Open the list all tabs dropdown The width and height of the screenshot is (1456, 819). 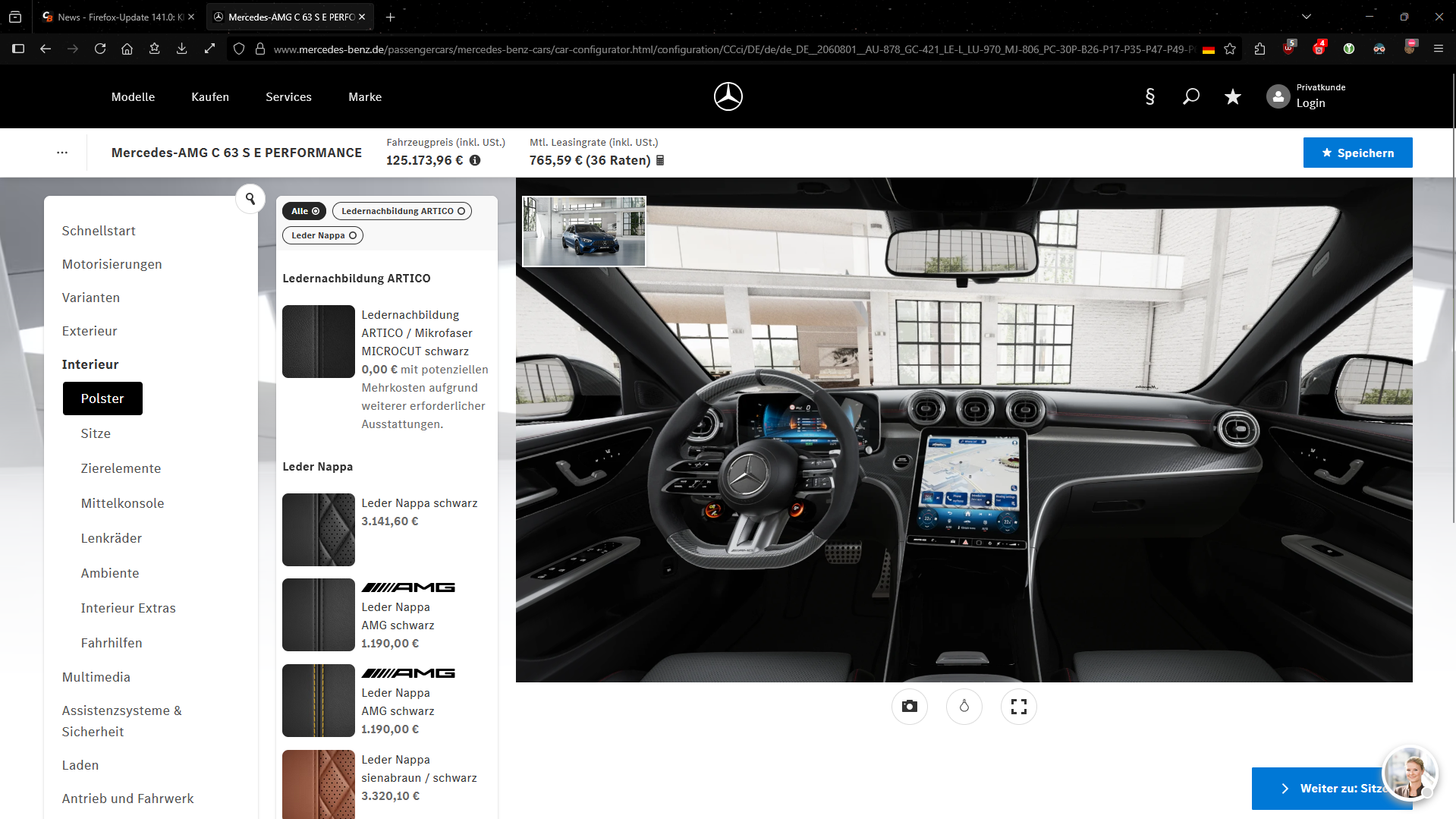(1306, 17)
